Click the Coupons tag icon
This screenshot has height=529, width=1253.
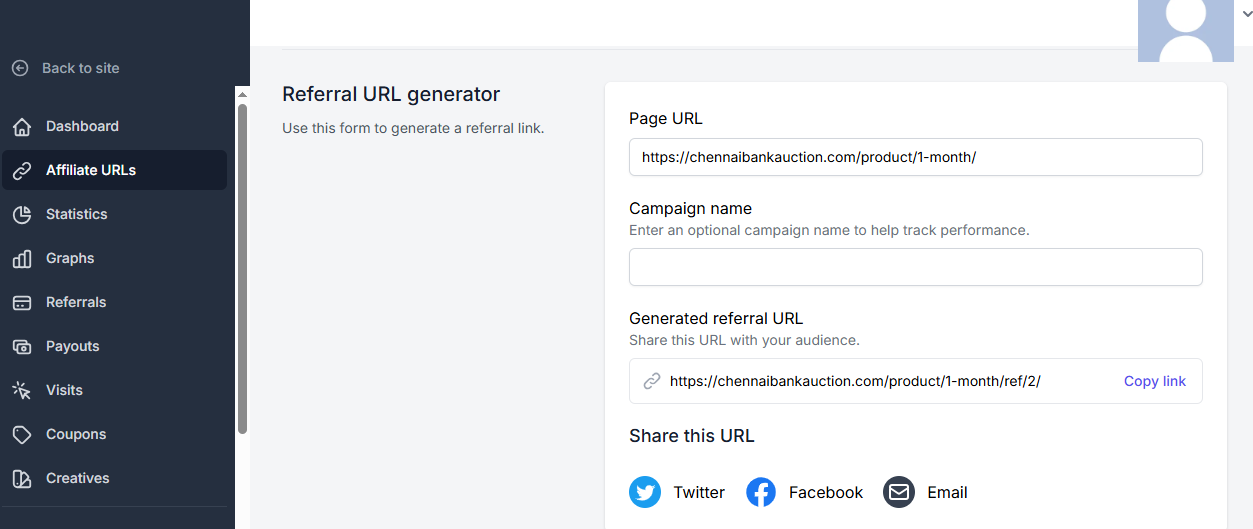[22, 435]
